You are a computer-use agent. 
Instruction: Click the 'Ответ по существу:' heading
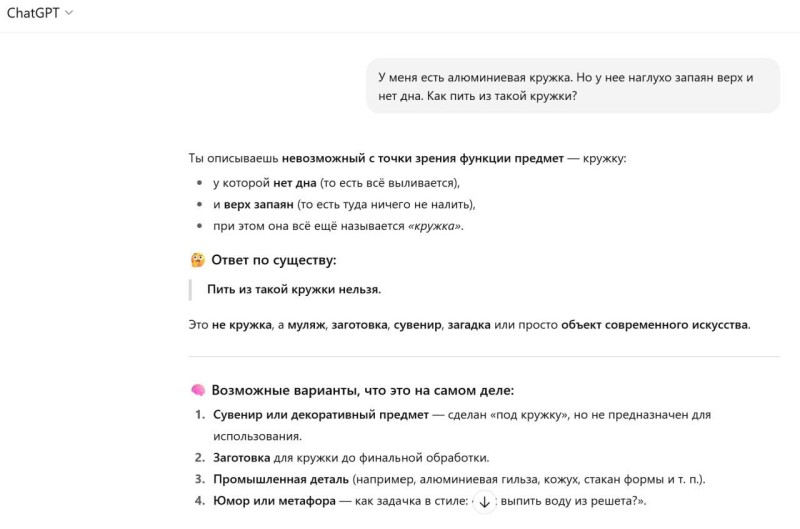pyautogui.click(x=273, y=260)
